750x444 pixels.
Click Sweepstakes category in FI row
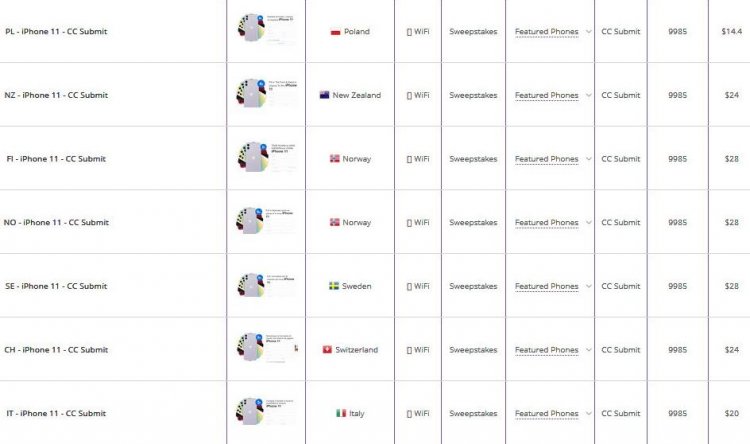tap(473, 159)
